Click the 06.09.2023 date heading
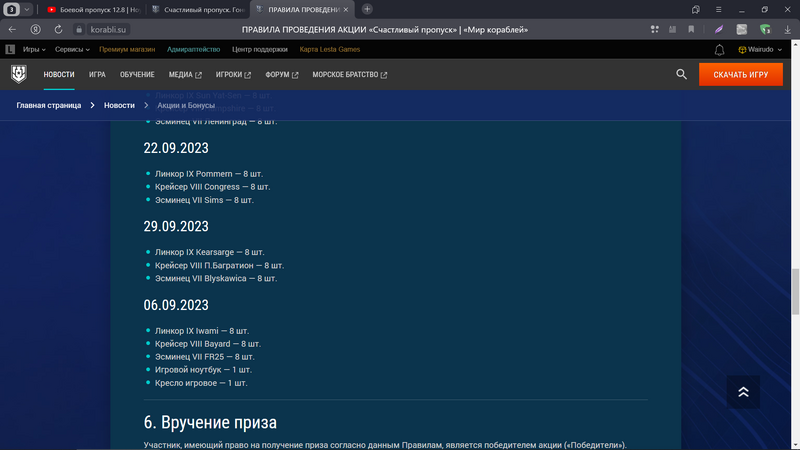Image resolution: width=800 pixels, height=450 pixels. pos(176,305)
